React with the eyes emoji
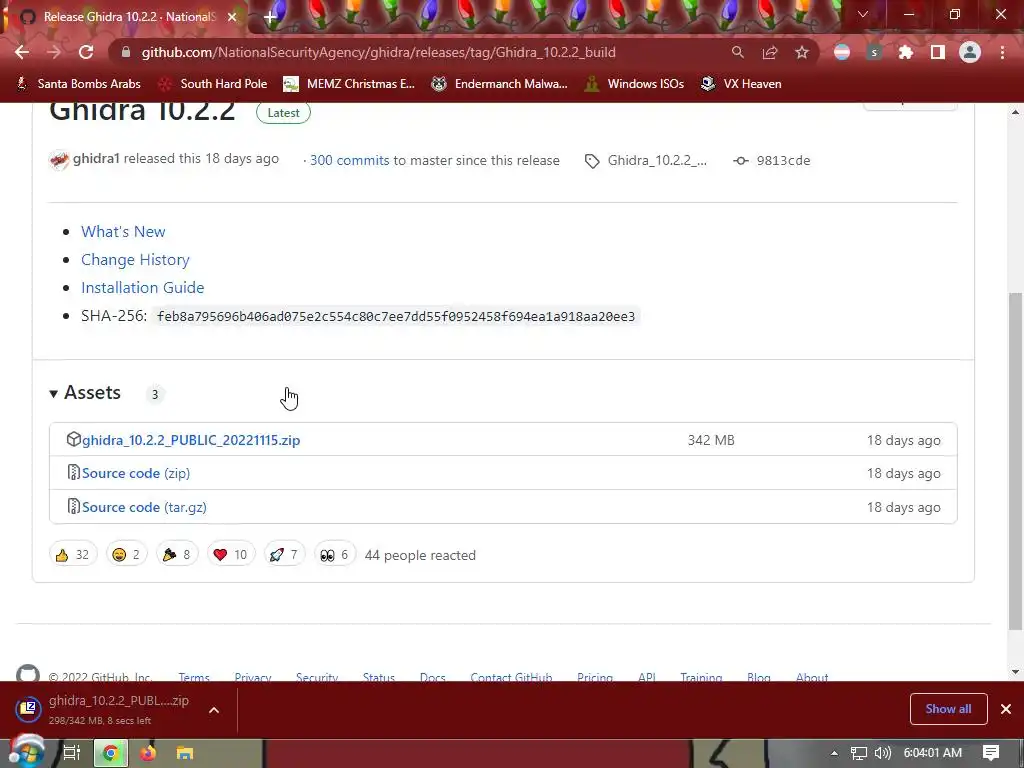1024x768 pixels. point(334,555)
